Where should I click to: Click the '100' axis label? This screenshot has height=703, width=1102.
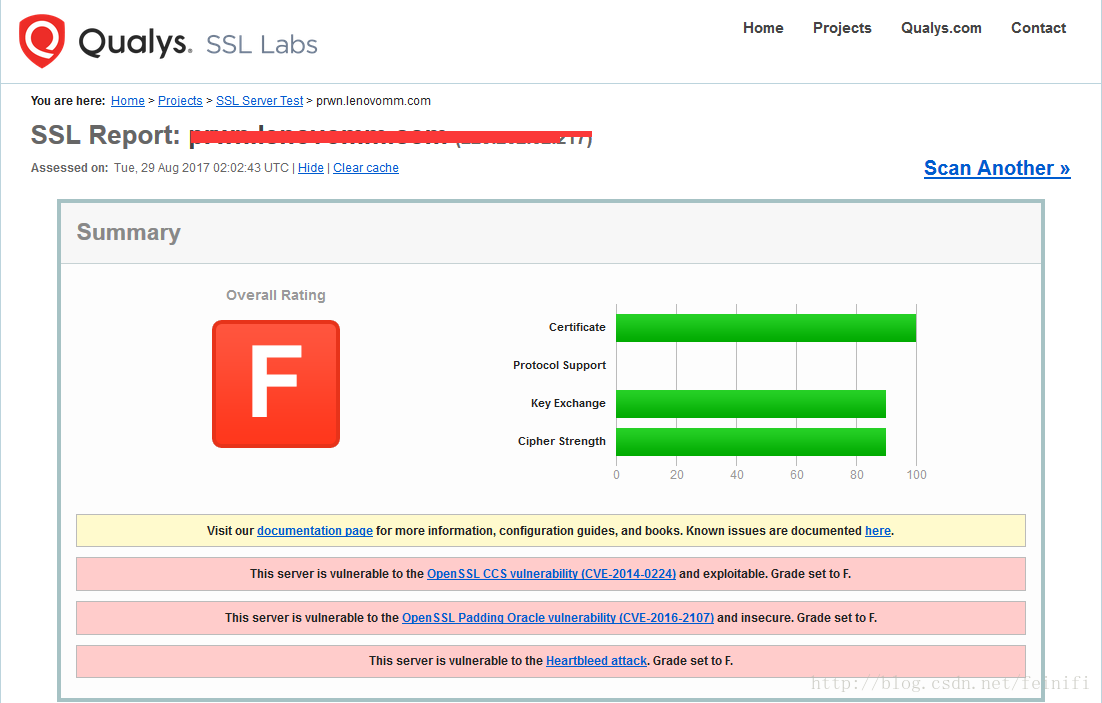(916, 475)
